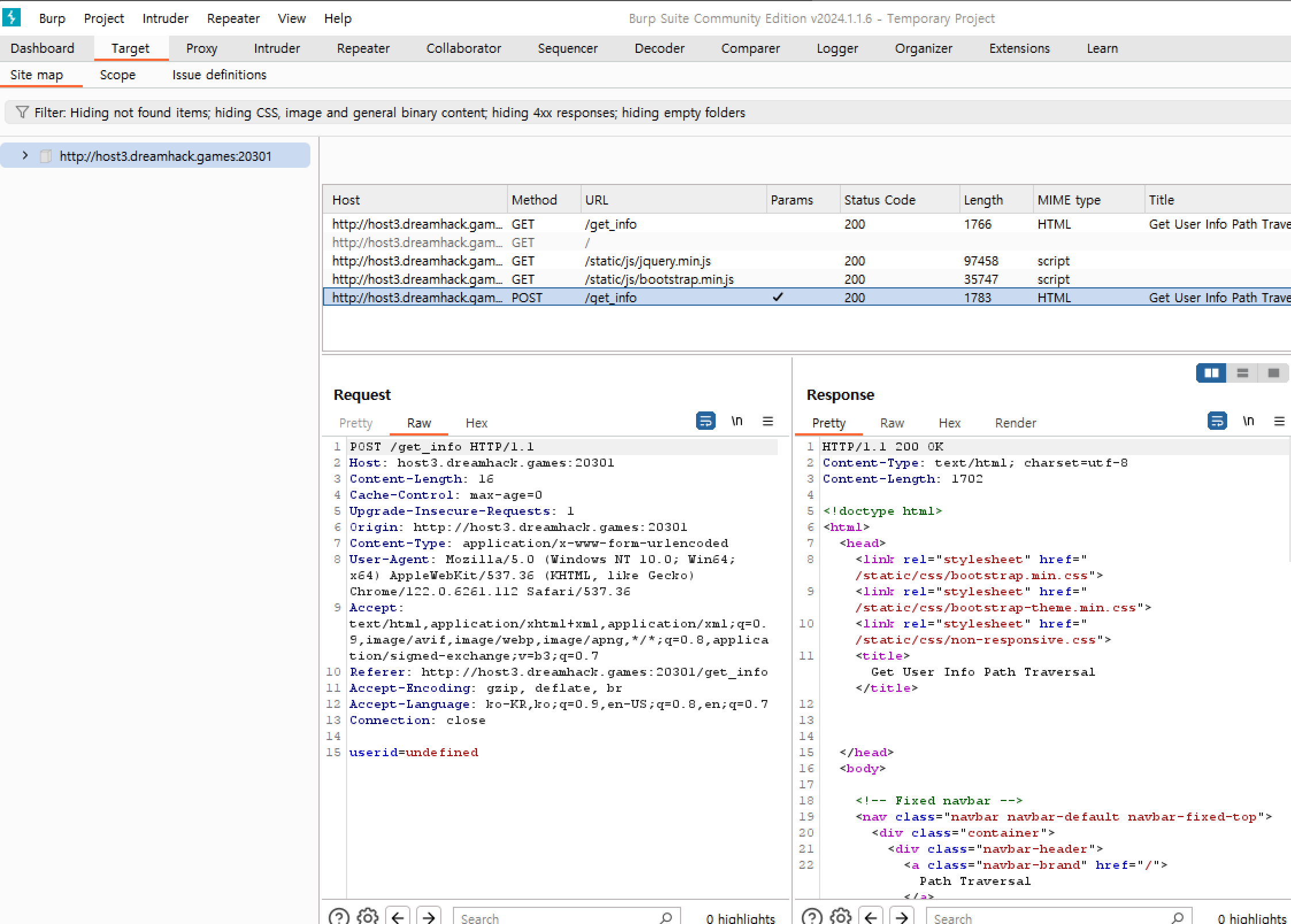Sort table by Status Code column header

(879, 200)
